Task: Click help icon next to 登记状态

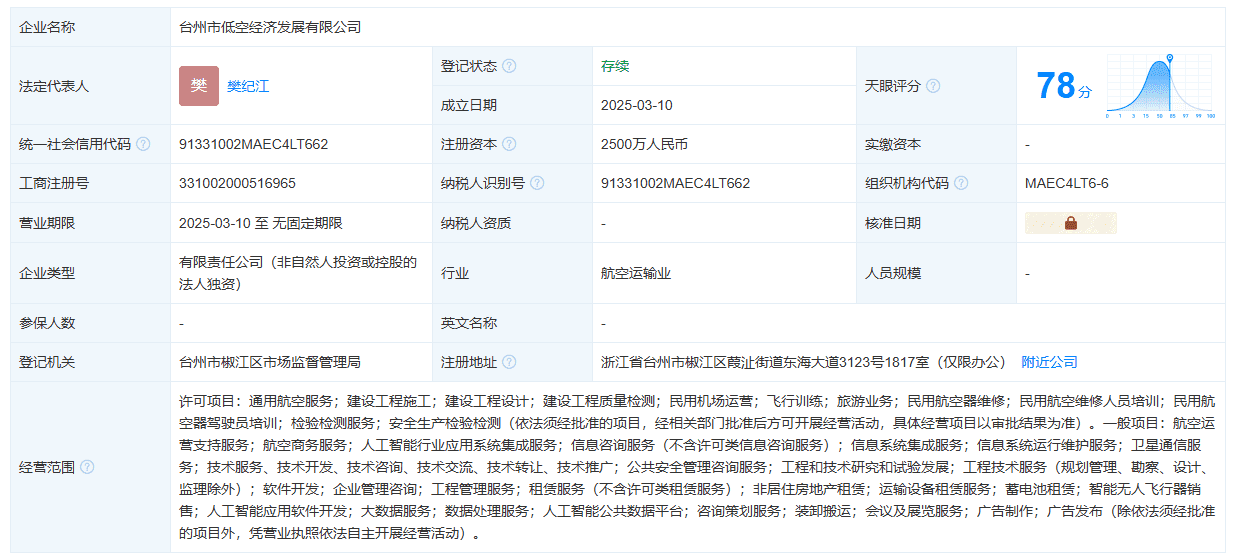Action: pyautogui.click(x=509, y=66)
